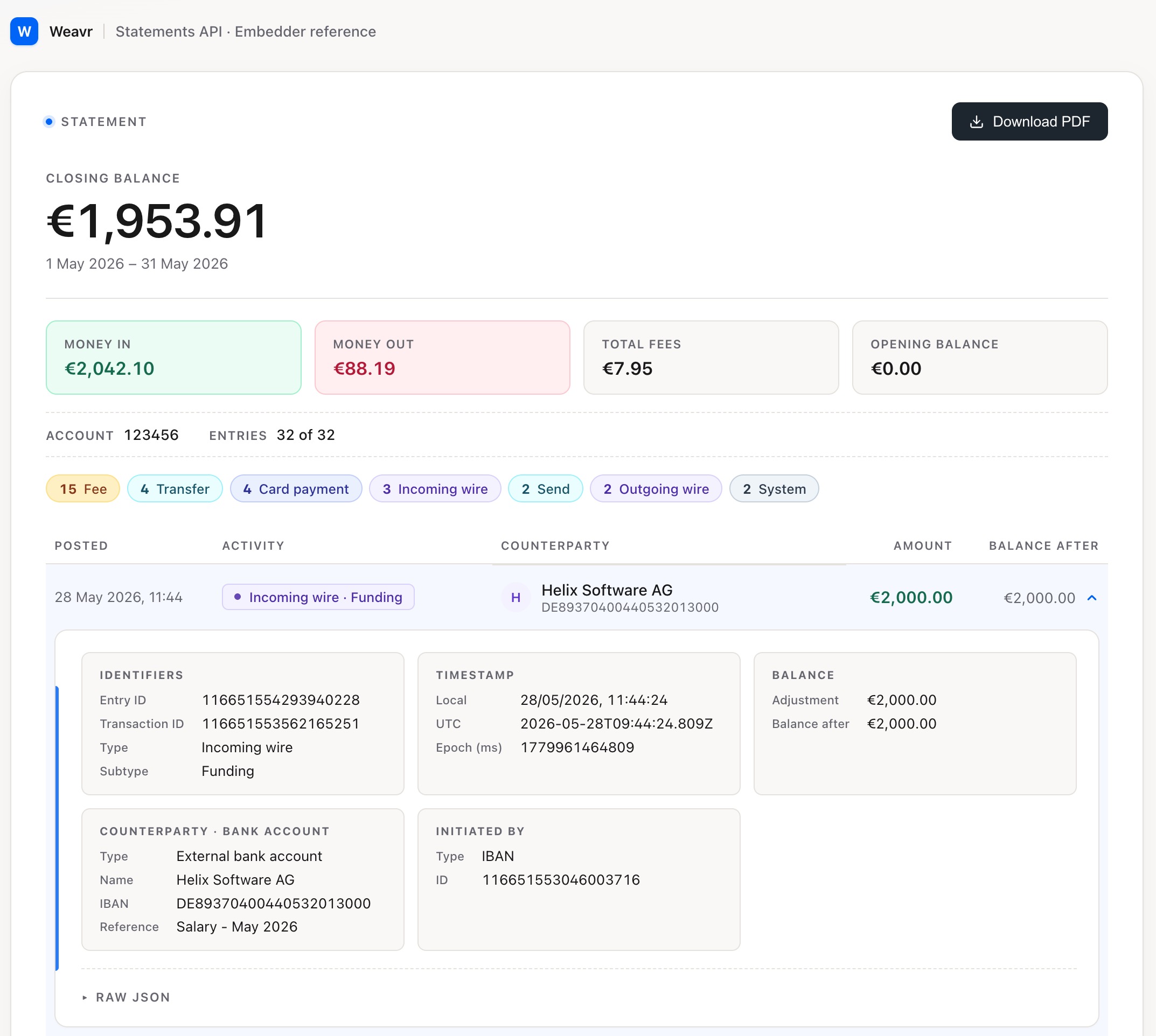1156x1036 pixels.
Task: Click the posted date 28 May 2026, 11:44
Action: point(119,598)
